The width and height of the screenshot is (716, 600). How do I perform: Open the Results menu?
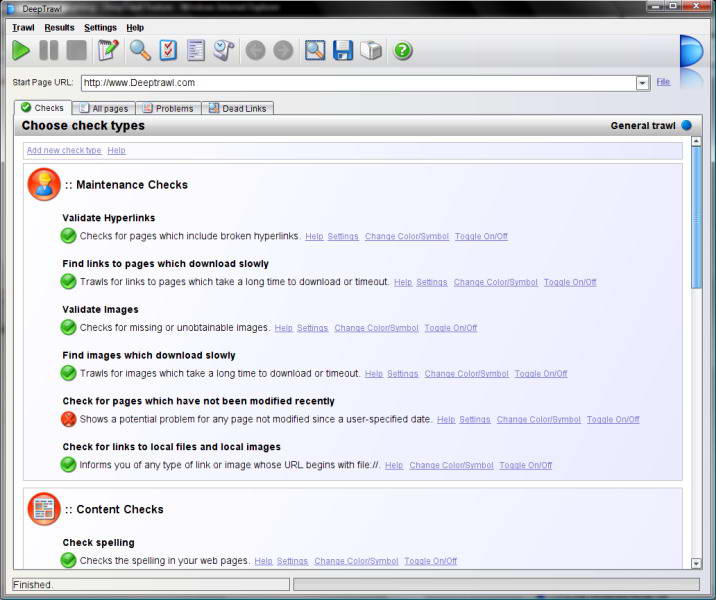[59, 27]
